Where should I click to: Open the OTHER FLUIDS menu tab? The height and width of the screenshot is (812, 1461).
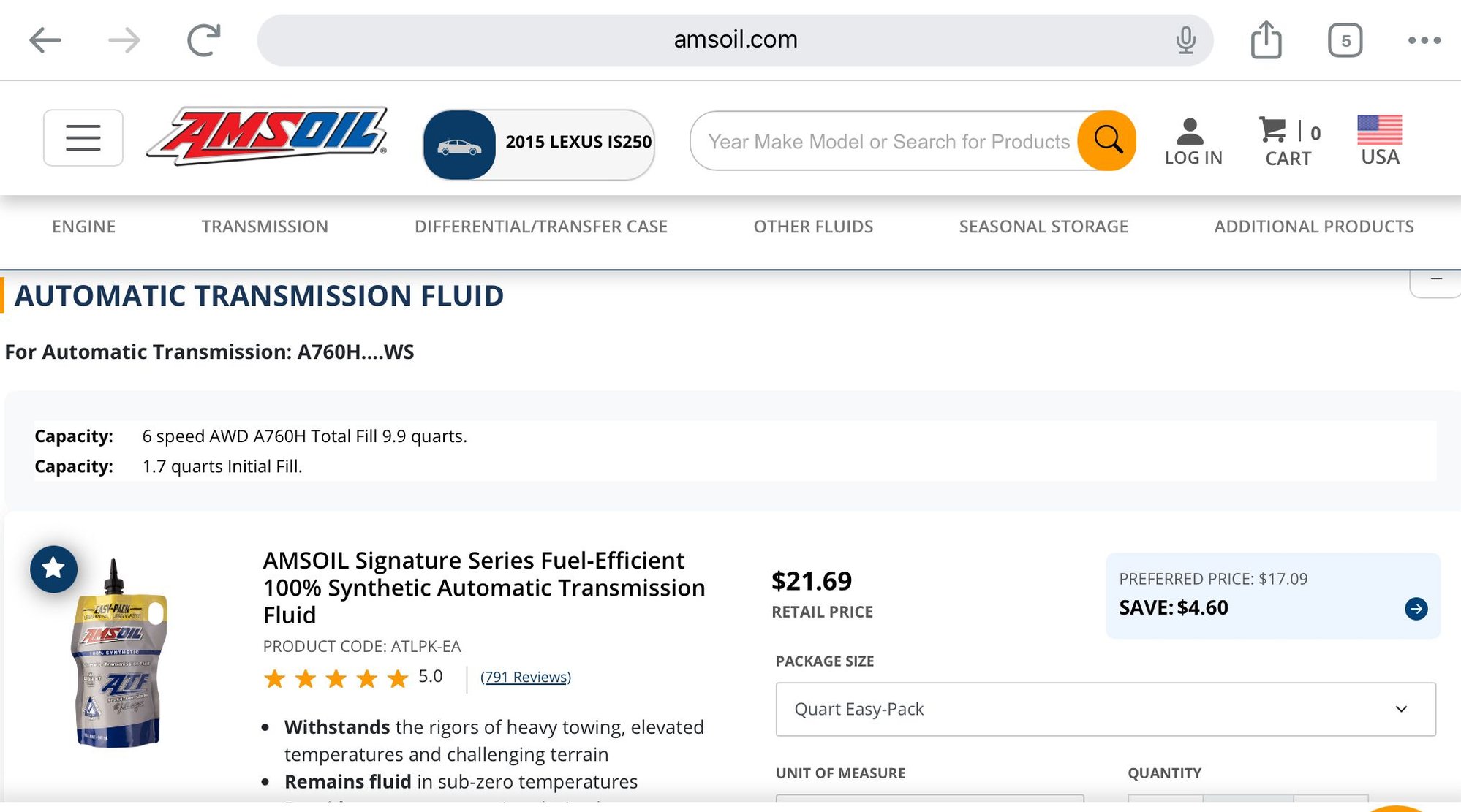point(813,227)
